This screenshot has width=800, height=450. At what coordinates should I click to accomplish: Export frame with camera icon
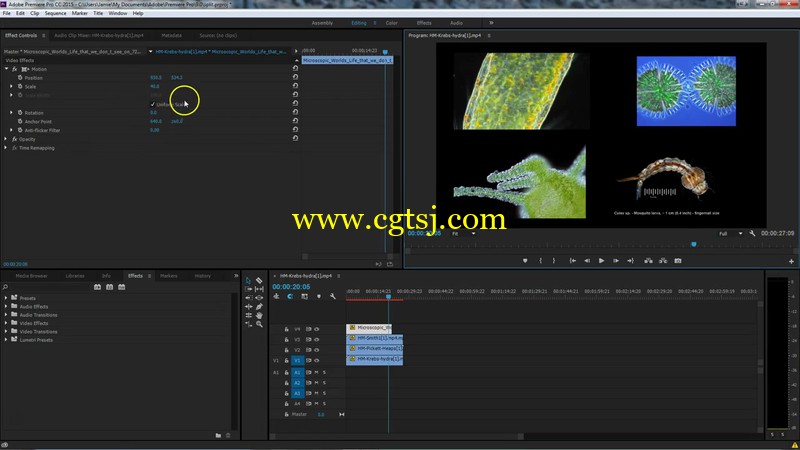point(678,261)
